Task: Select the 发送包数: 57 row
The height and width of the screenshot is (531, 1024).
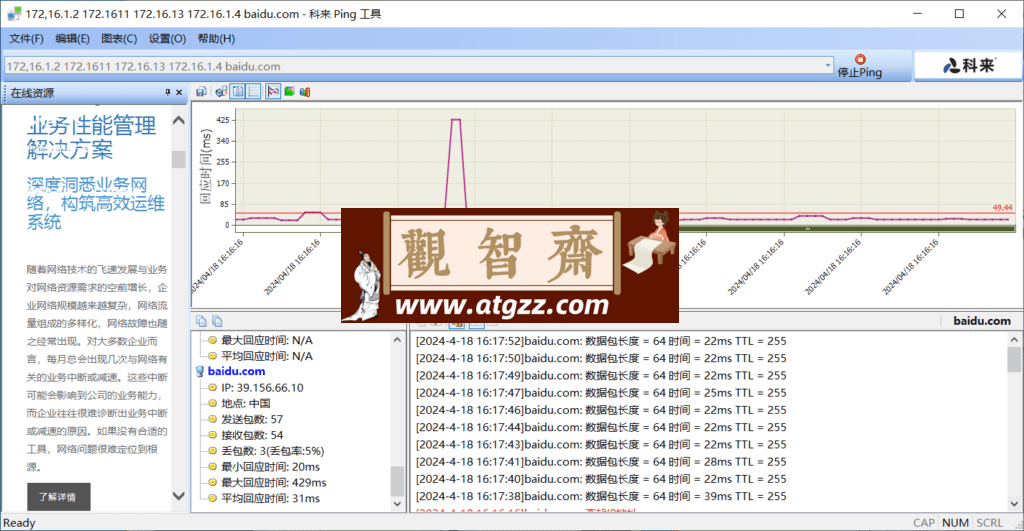Action: 252,419
